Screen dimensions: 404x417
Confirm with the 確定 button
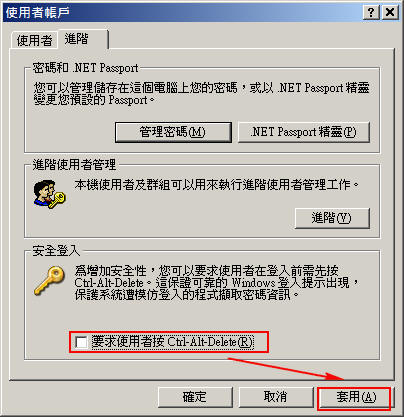pos(195,397)
